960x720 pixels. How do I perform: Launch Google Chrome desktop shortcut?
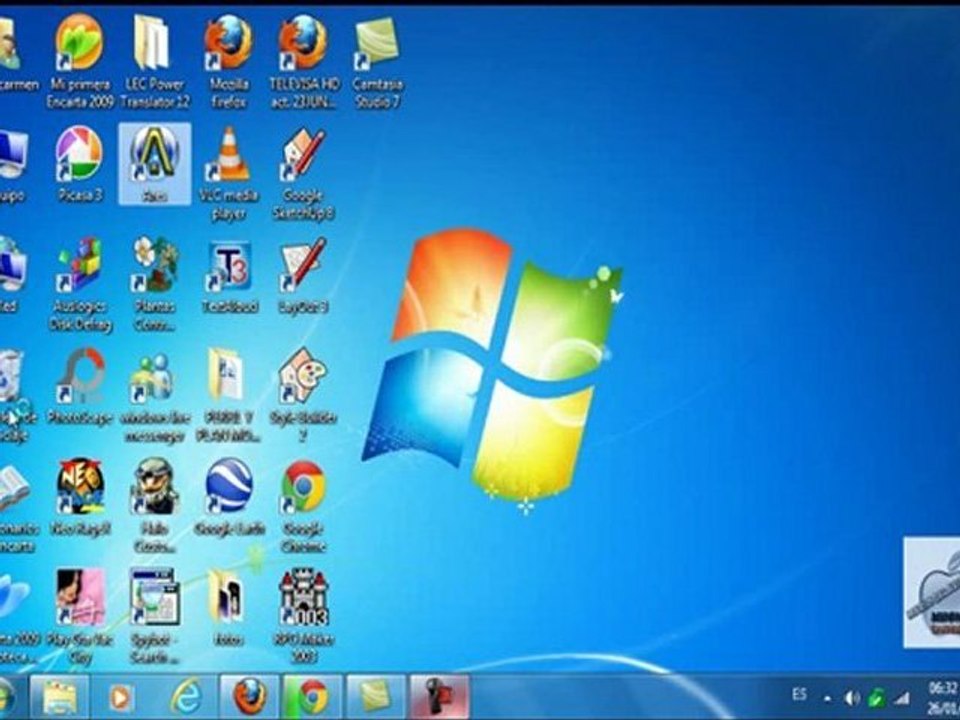304,506
